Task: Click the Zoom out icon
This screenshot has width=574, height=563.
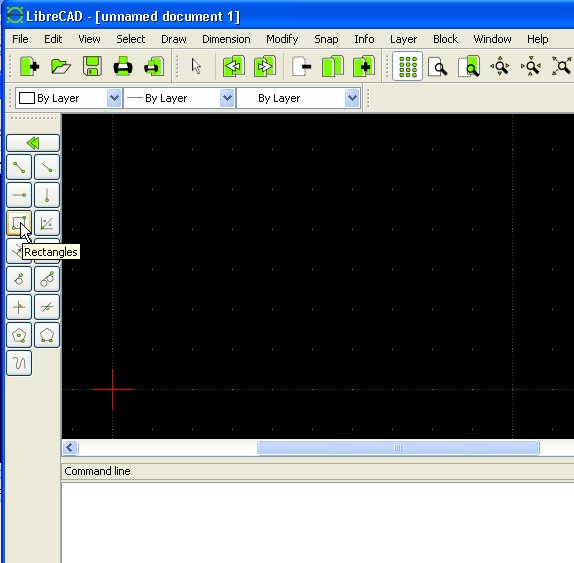Action: click(531, 67)
